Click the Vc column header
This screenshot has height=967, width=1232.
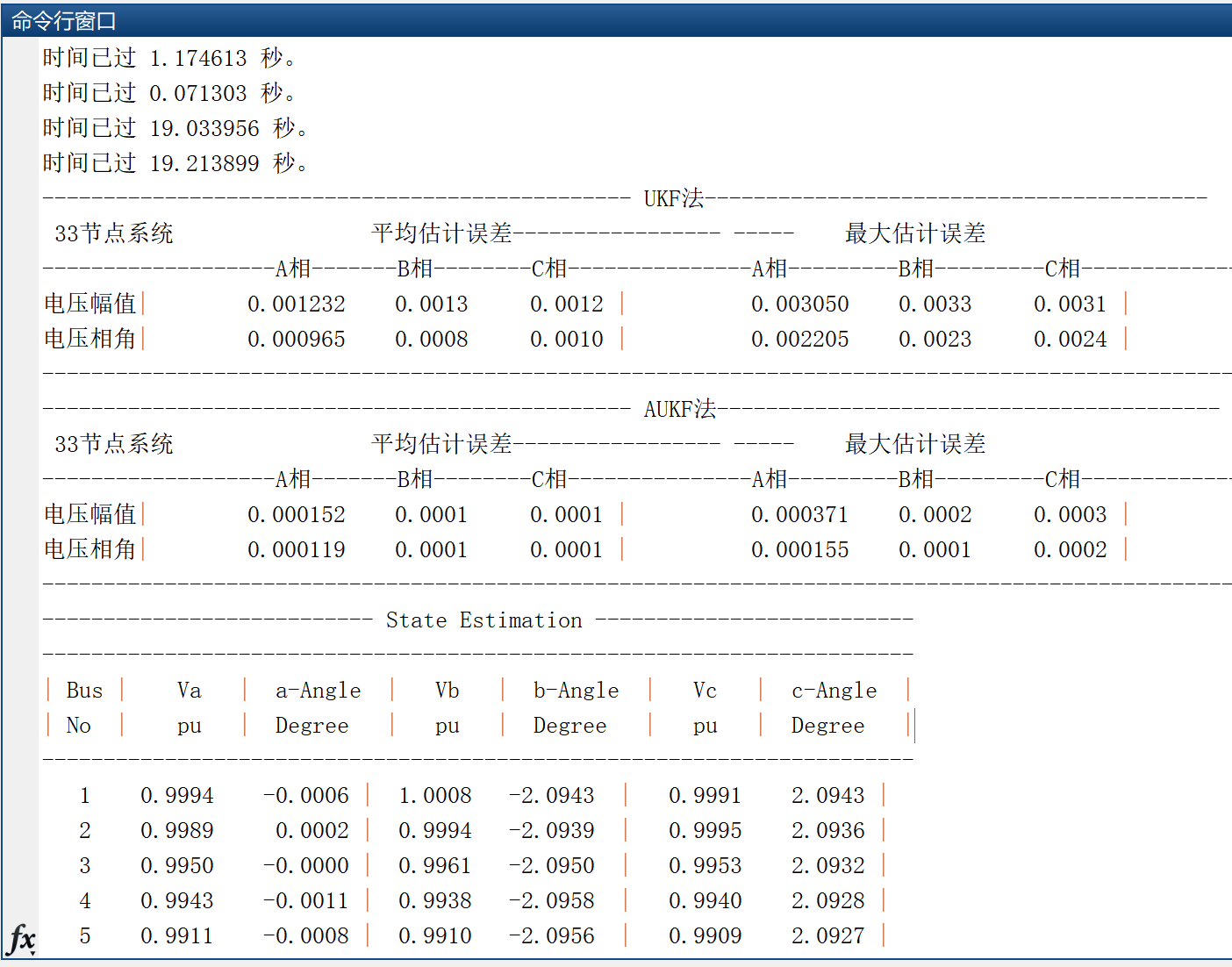point(706,691)
